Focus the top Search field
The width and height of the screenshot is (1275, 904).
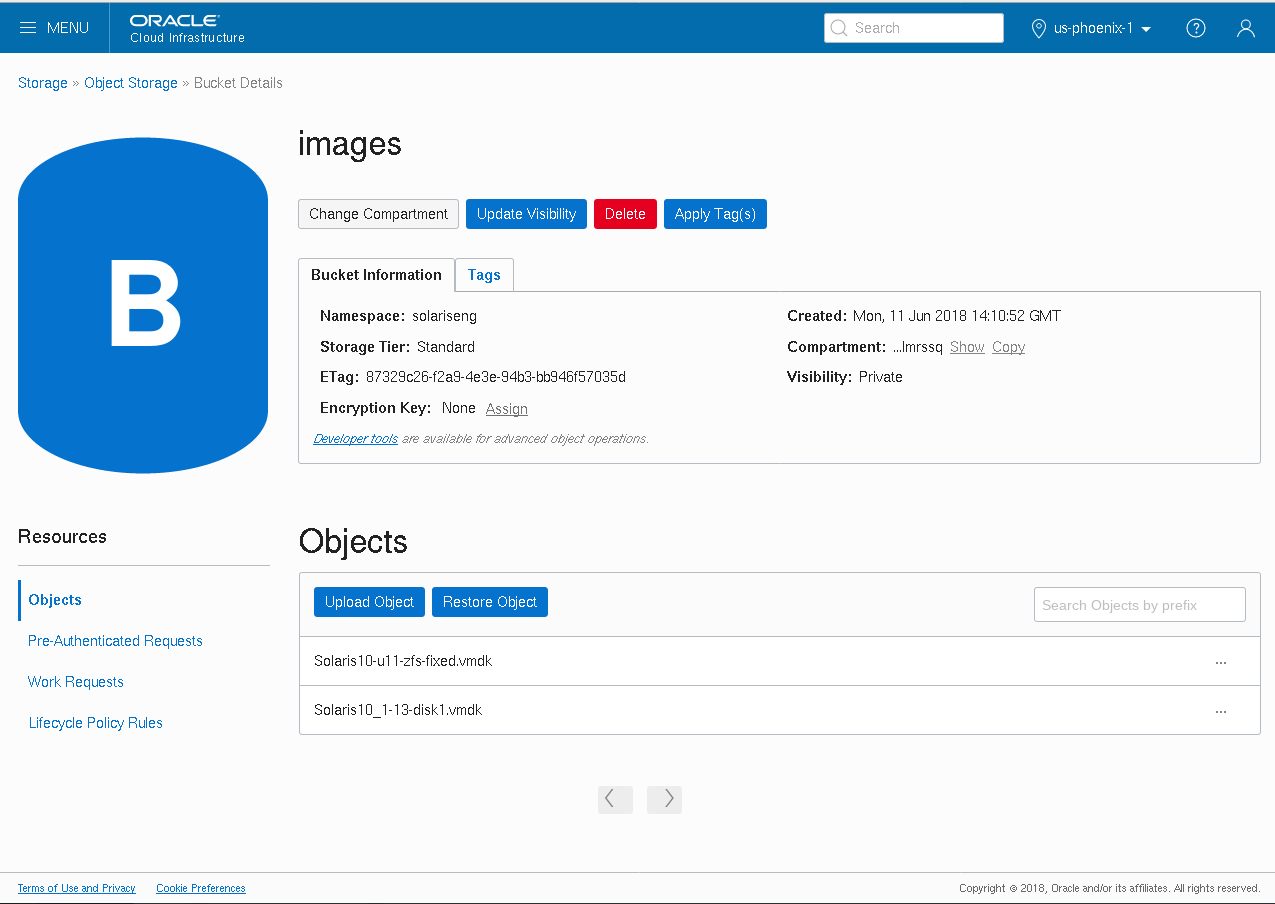914,28
